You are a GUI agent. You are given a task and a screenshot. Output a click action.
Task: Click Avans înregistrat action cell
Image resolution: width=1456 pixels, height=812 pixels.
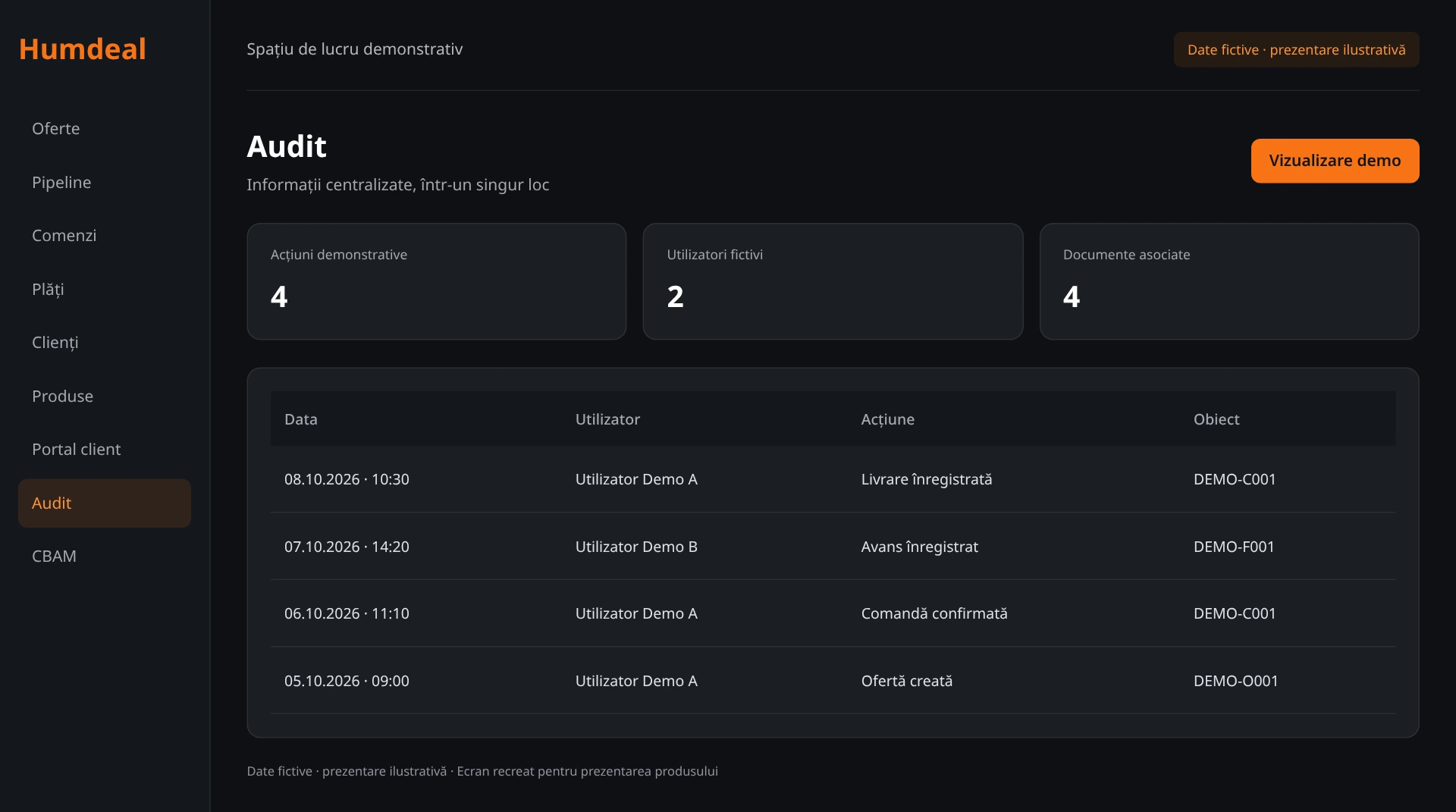[920, 547]
